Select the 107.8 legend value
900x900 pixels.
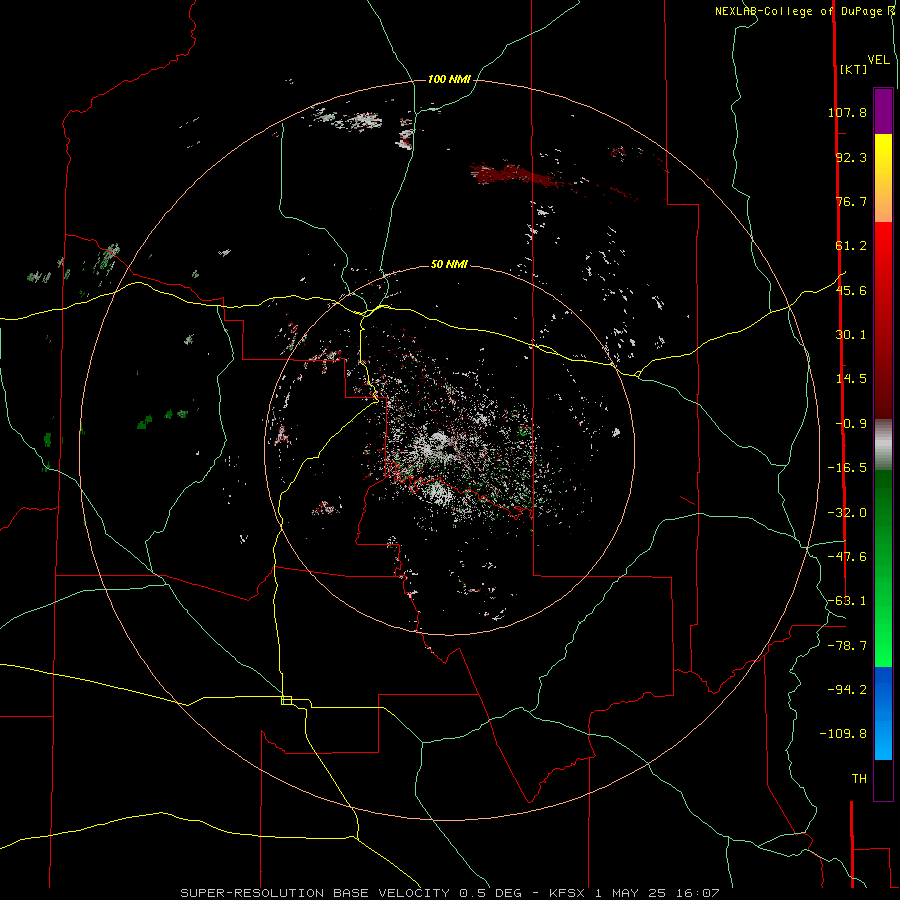[x=847, y=112]
